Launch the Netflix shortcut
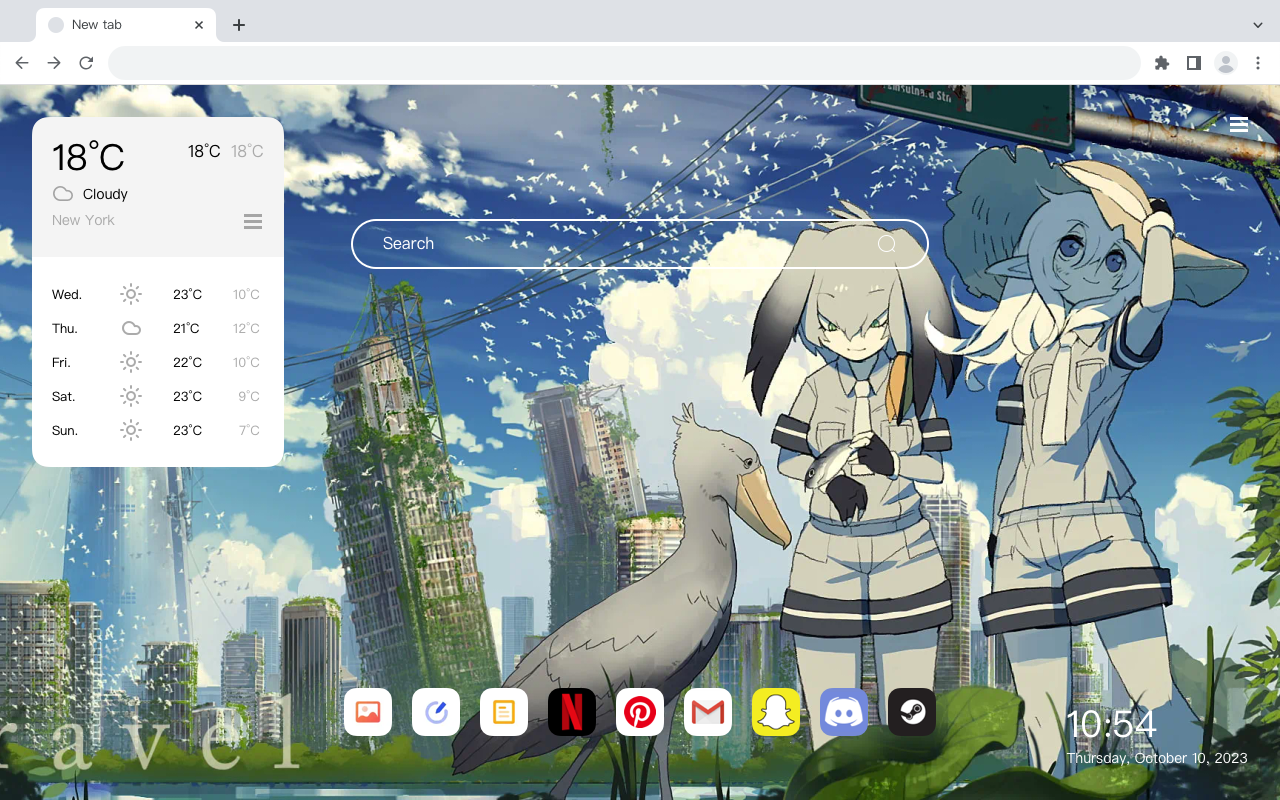Viewport: 1280px width, 800px height. coord(572,712)
